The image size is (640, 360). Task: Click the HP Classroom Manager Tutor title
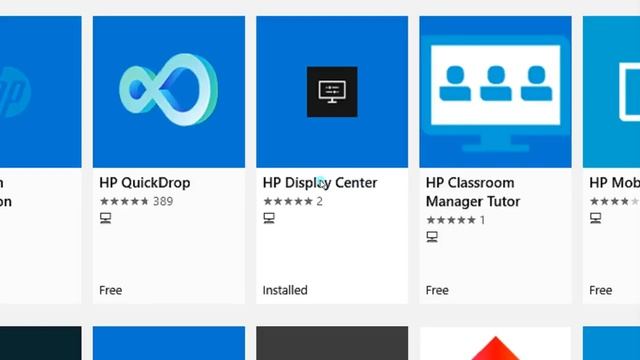click(x=473, y=192)
